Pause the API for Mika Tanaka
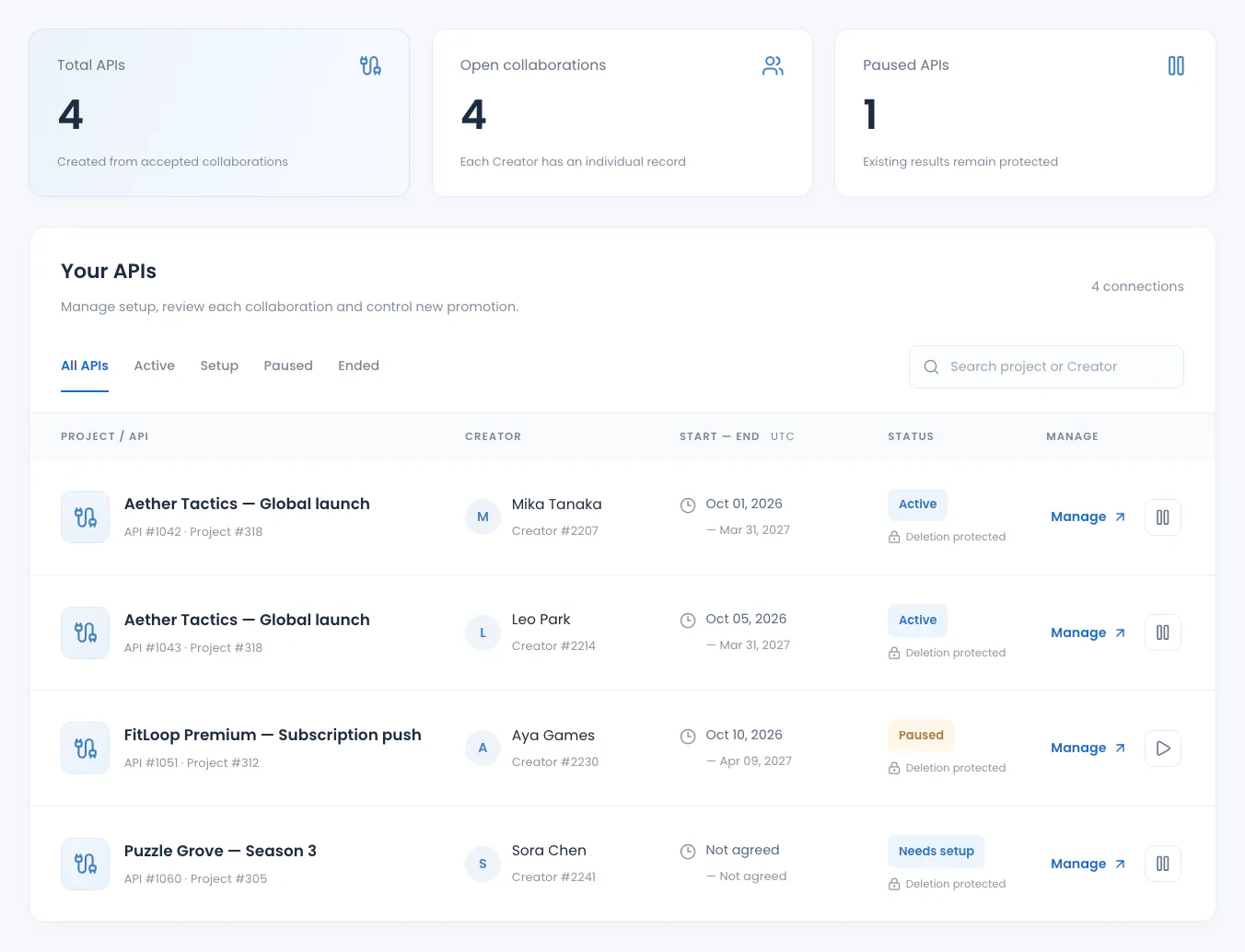This screenshot has height=952, width=1245. 1163,517
